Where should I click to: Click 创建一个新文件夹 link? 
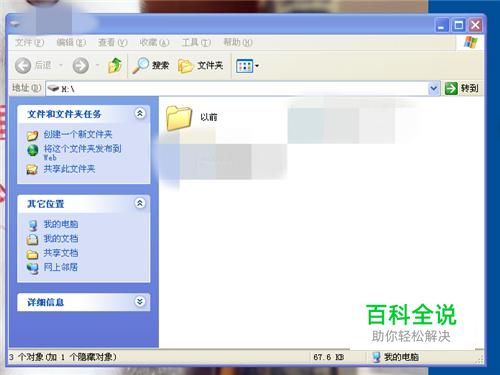point(78,134)
